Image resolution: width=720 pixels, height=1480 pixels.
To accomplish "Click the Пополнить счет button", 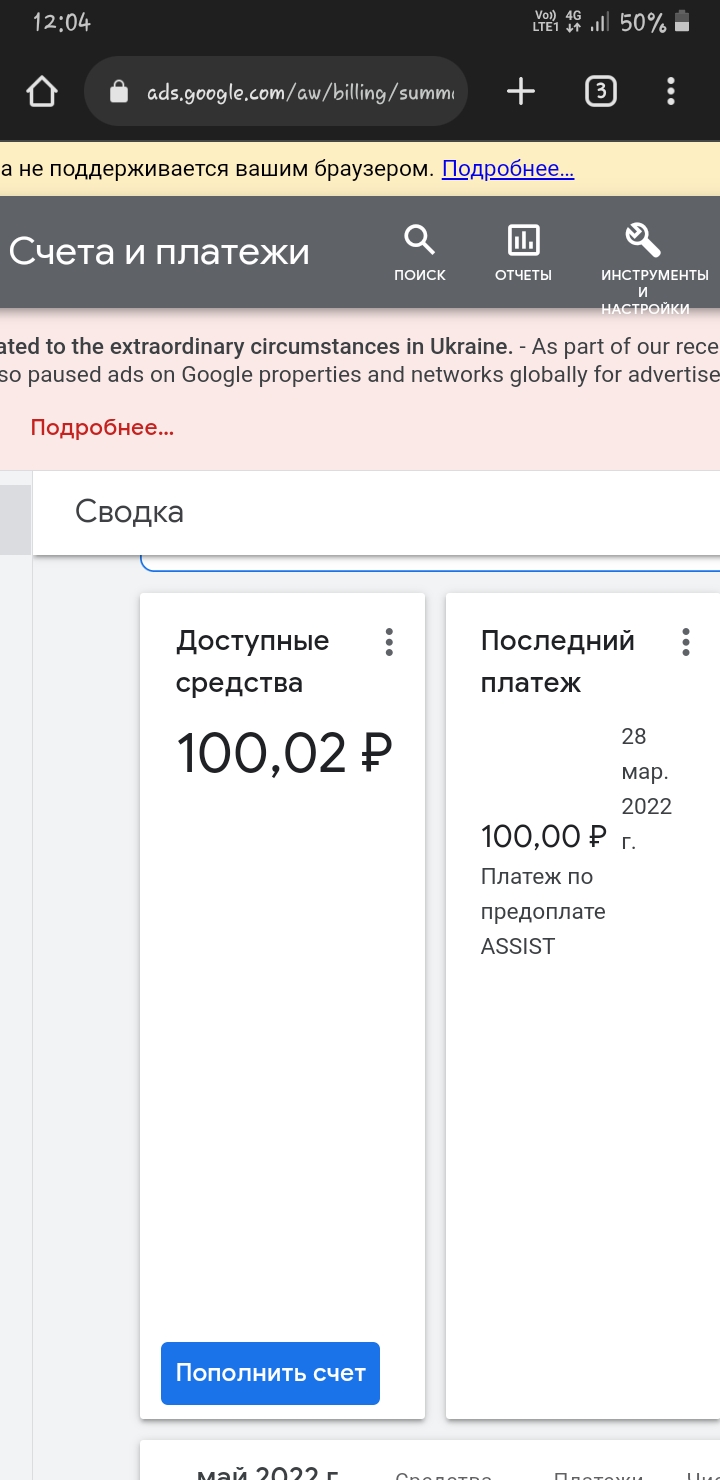I will pos(270,1373).
